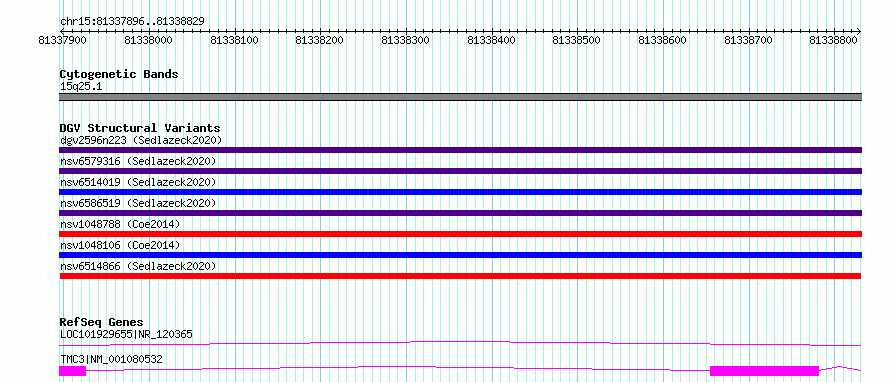
Task: Select variant label nsv6579316 (Sedlazeck2020)
Action: [x=138, y=161]
